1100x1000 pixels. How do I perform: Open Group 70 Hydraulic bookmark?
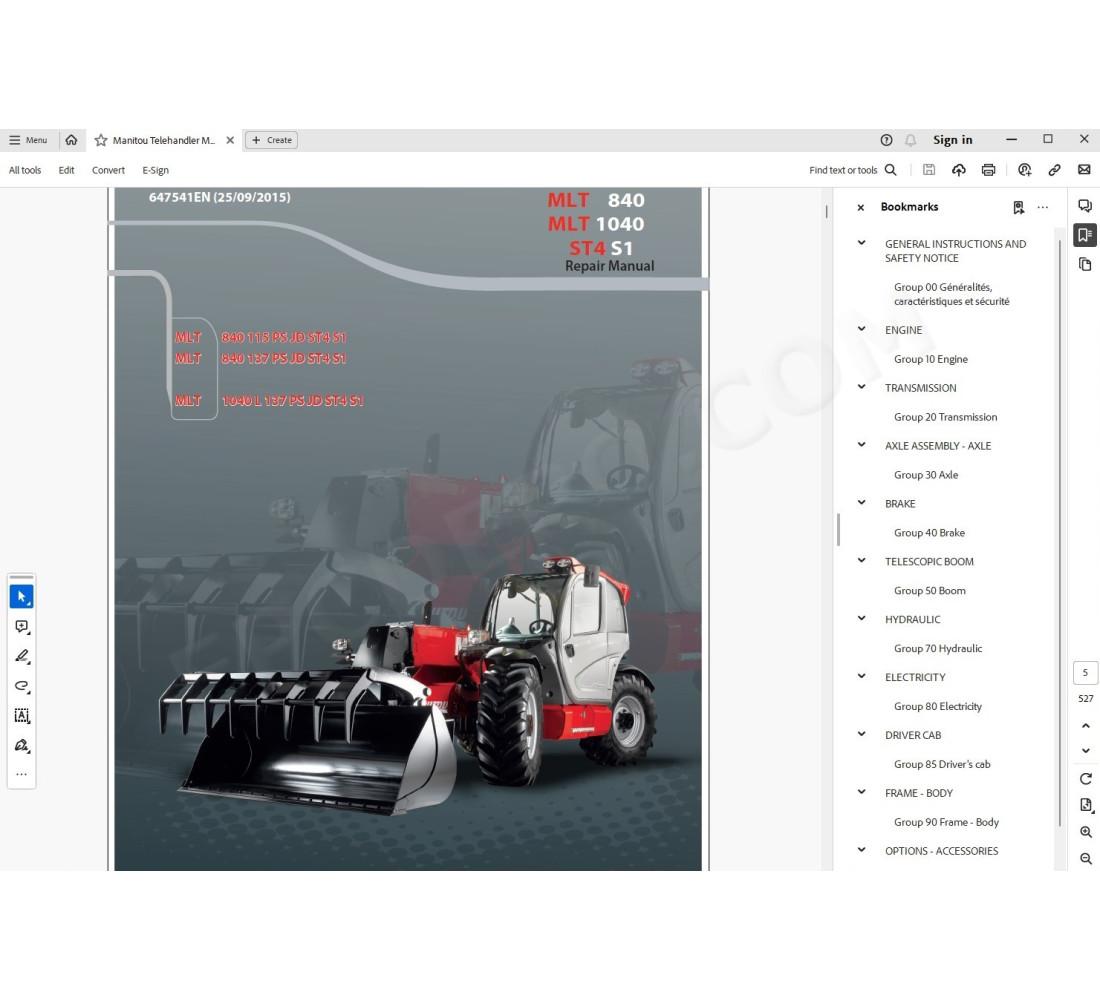pos(937,648)
